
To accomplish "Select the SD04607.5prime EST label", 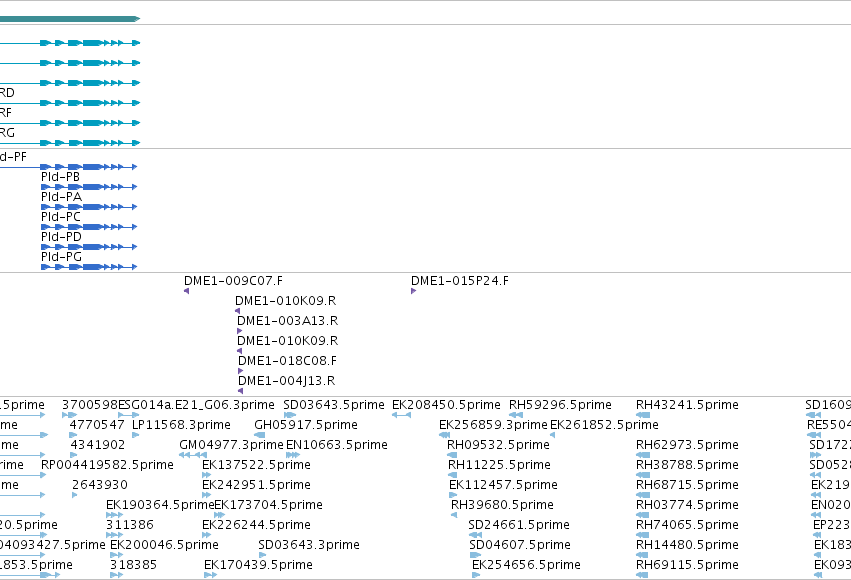I will (520, 546).
